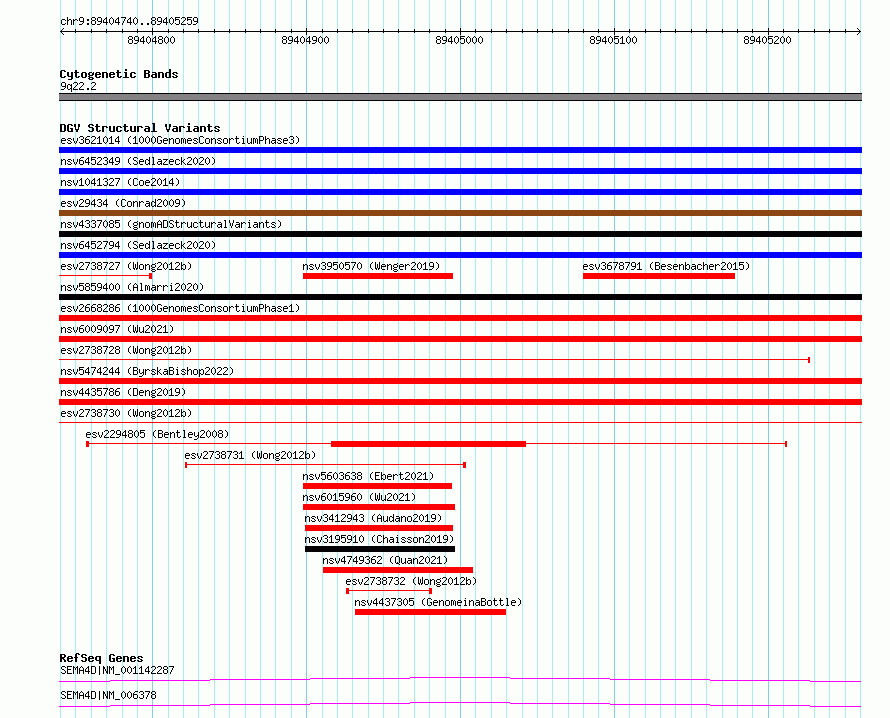Image resolution: width=890 pixels, height=718 pixels.
Task: Click the red bar under nsv4437305 GenomeinaBottle
Action: [x=430, y=612]
